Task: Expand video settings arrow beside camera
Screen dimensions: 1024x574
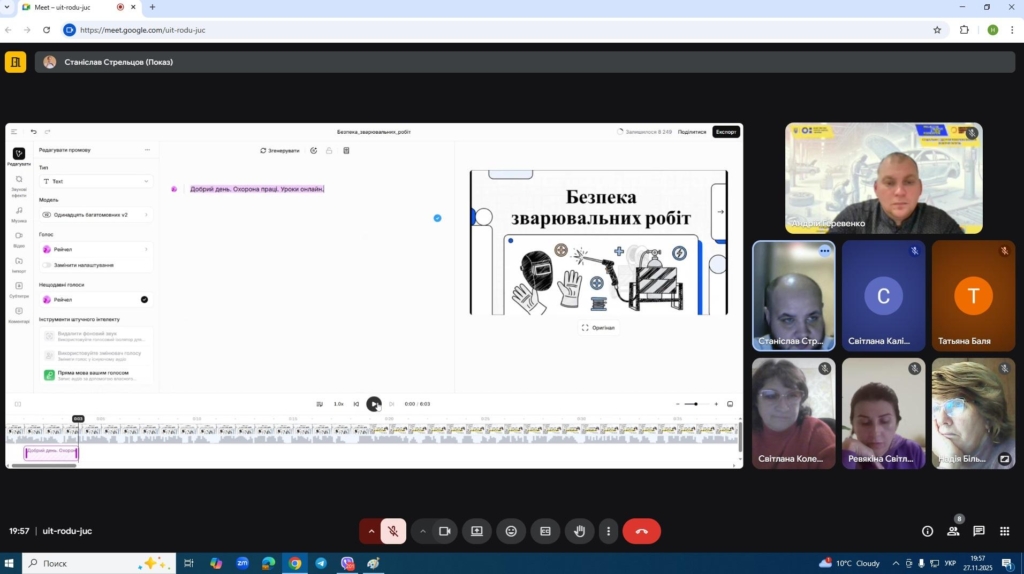Action: point(422,531)
